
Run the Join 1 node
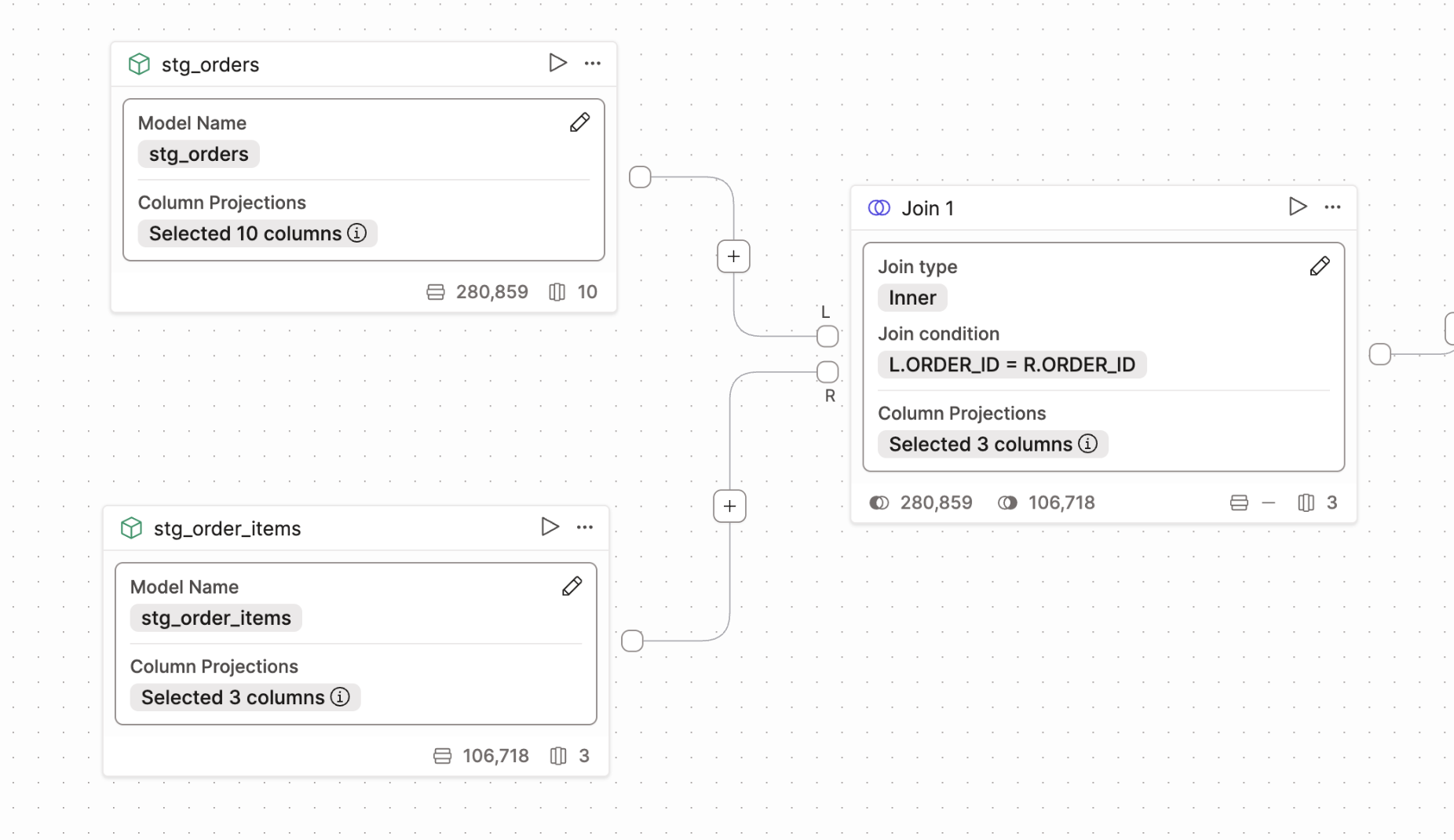(1297, 206)
